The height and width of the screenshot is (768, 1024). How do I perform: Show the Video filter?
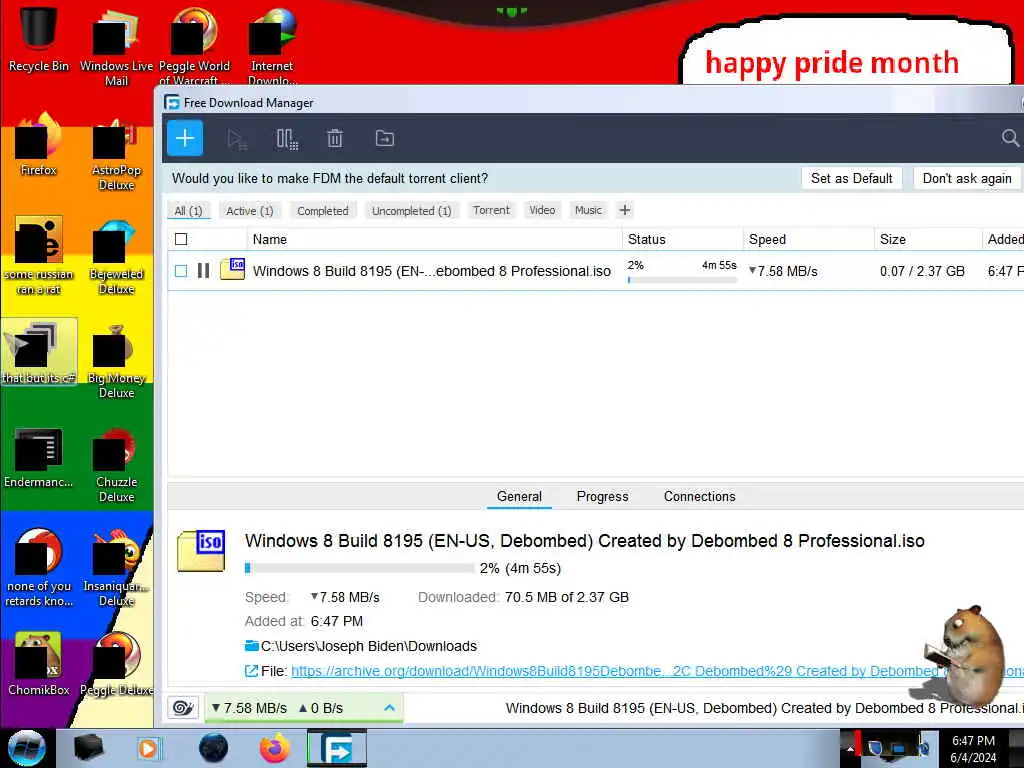click(542, 210)
